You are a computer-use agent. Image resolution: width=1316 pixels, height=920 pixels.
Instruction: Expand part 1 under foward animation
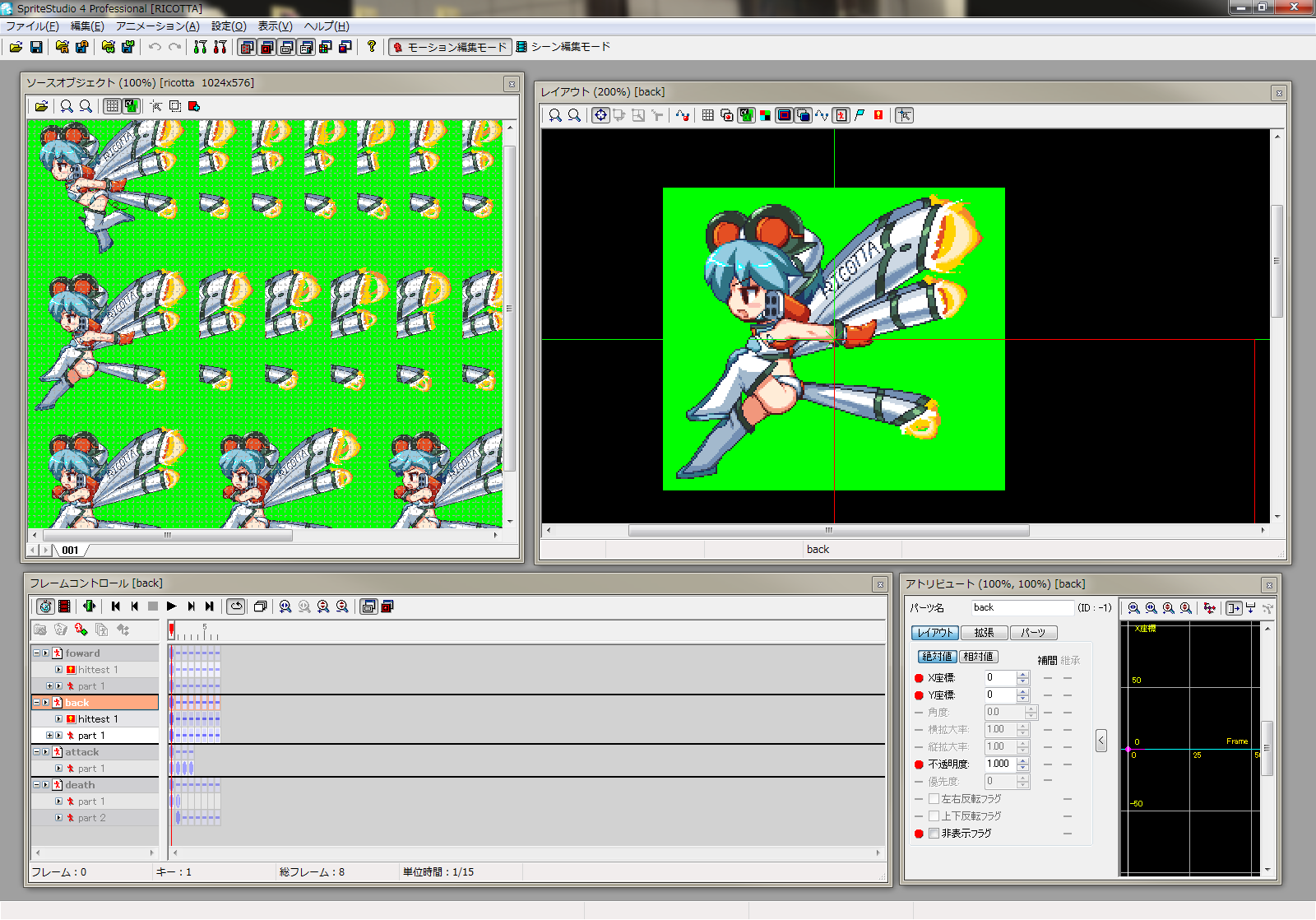tap(49, 686)
